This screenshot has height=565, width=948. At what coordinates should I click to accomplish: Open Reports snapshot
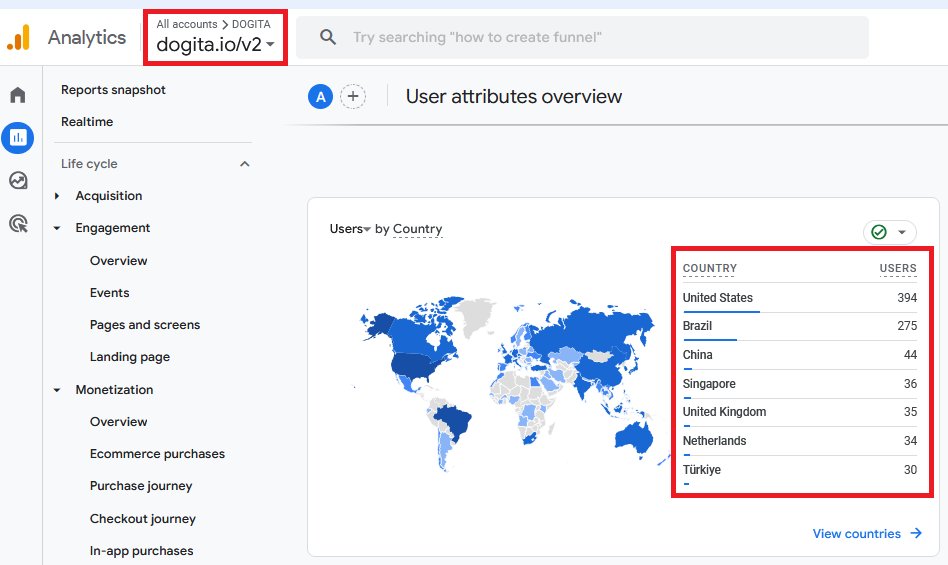pos(113,90)
